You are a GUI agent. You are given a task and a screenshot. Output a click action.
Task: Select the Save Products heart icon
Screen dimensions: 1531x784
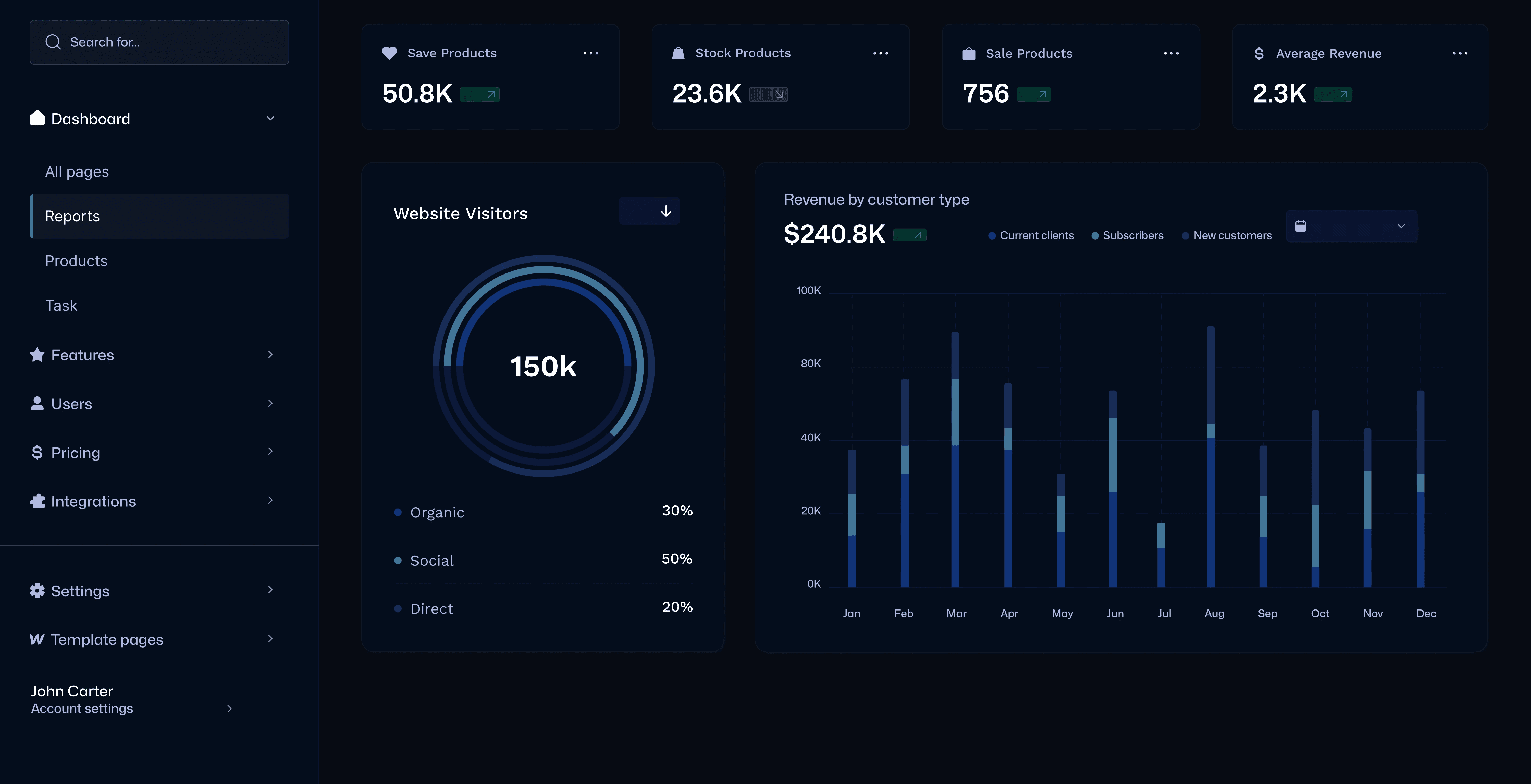[x=389, y=53]
